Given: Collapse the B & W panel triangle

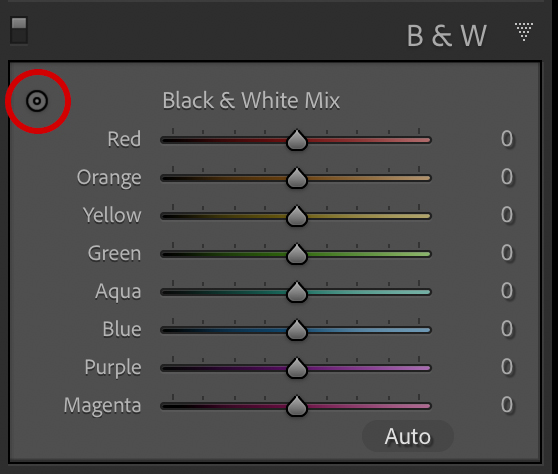Looking at the screenshot, I should [x=524, y=32].
